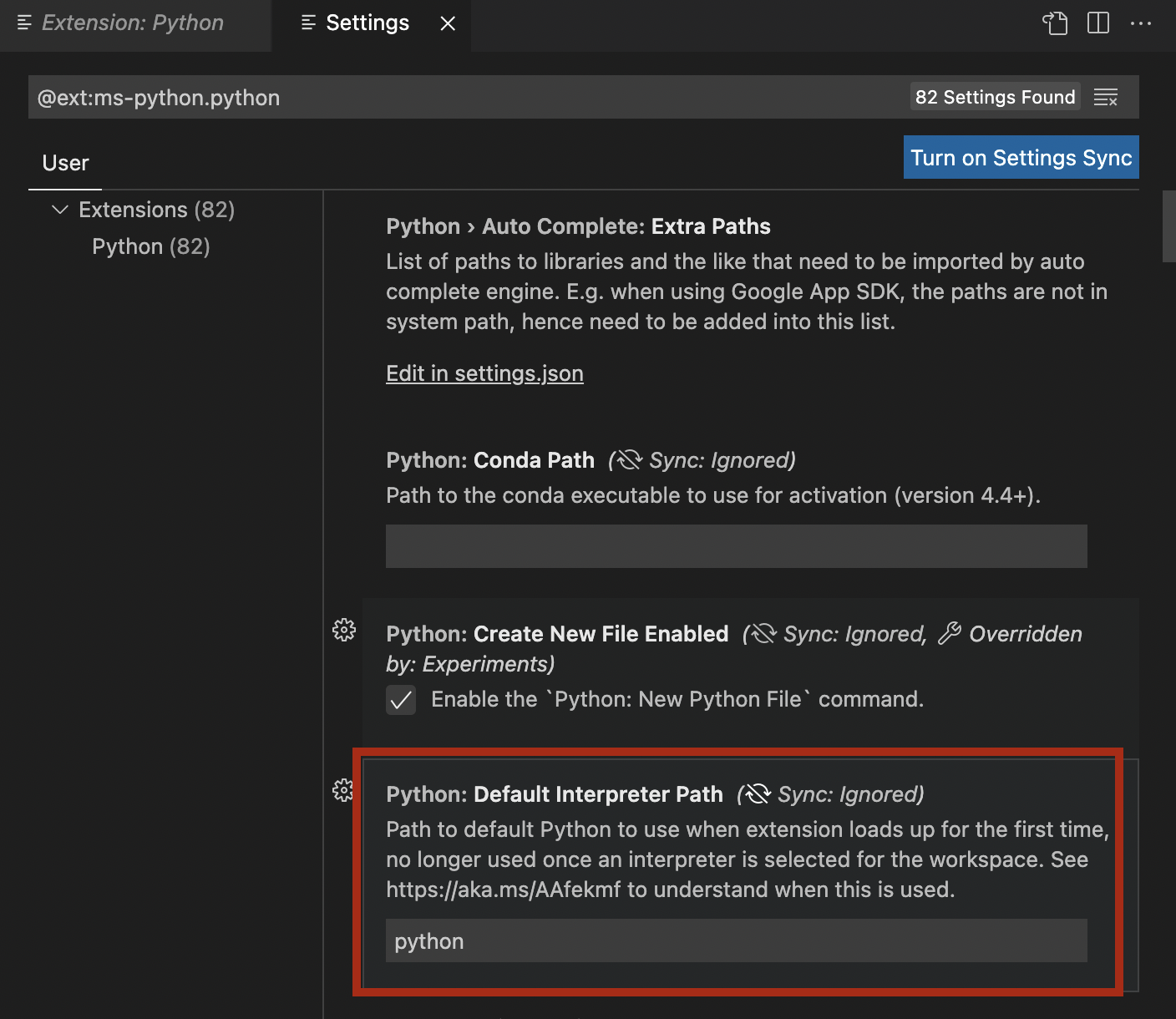The height and width of the screenshot is (1019, 1176).
Task: Click the 82 Settings Found badge
Action: pyautogui.click(x=995, y=97)
